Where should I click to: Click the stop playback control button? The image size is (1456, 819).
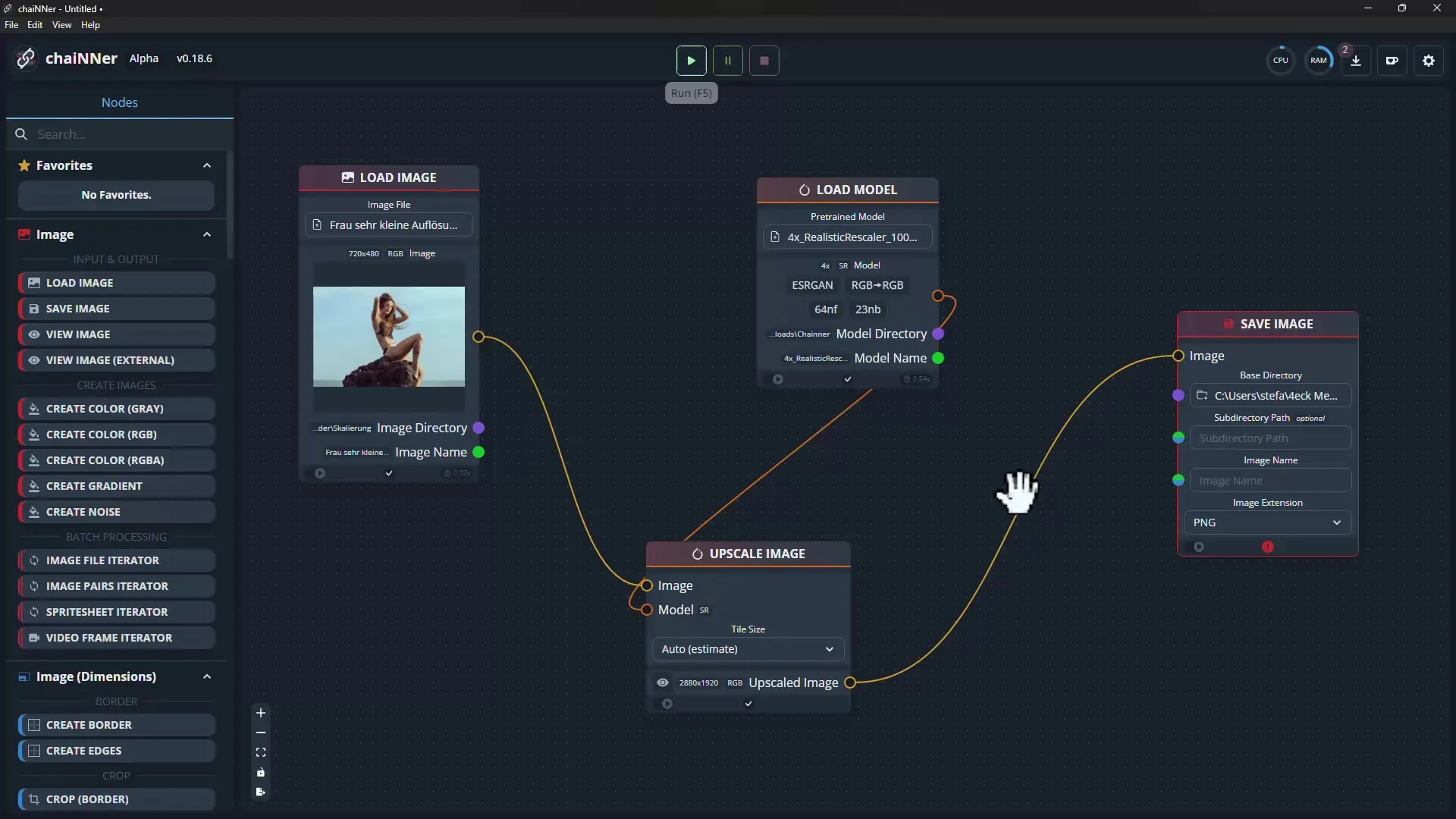pyautogui.click(x=764, y=60)
